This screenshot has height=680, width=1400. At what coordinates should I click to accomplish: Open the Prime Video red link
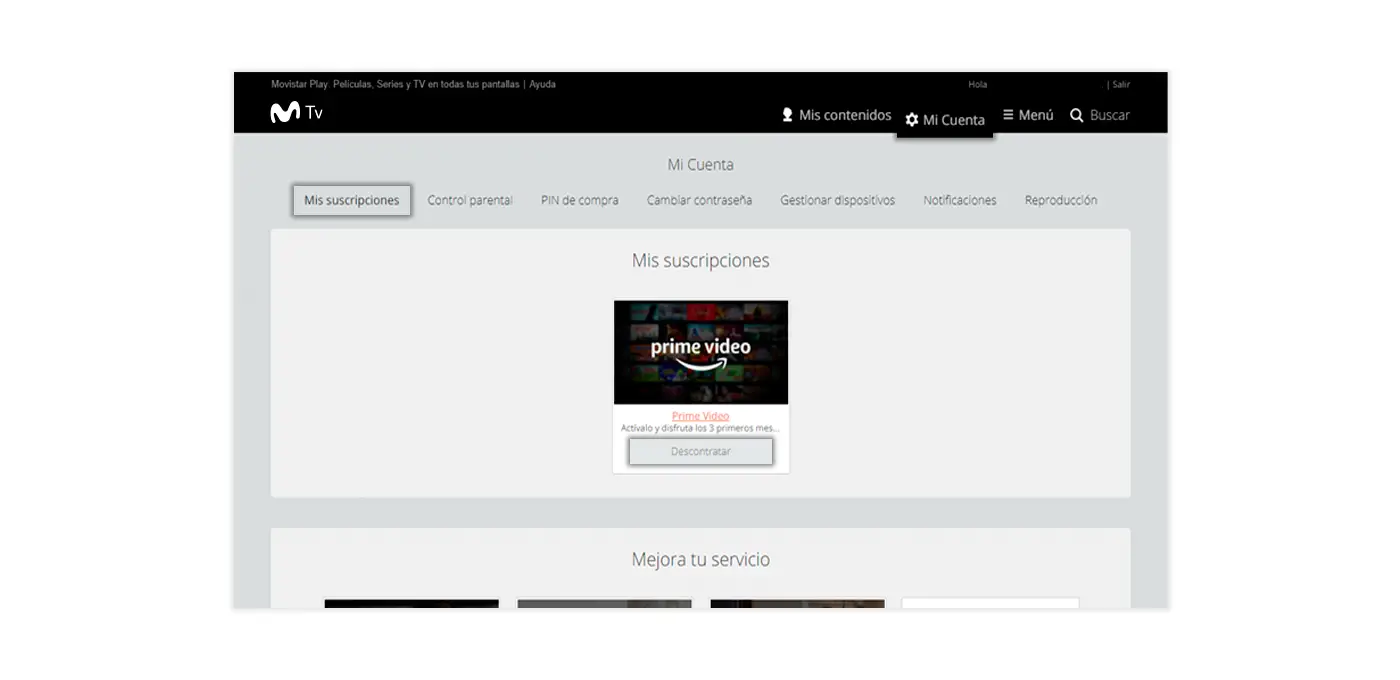pos(701,416)
